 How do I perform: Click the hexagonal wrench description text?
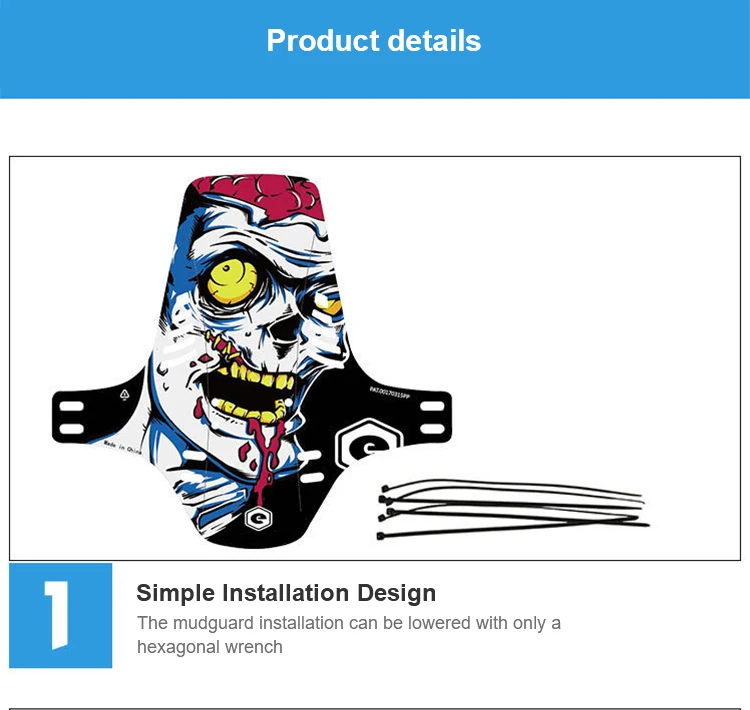pyautogui.click(x=349, y=635)
